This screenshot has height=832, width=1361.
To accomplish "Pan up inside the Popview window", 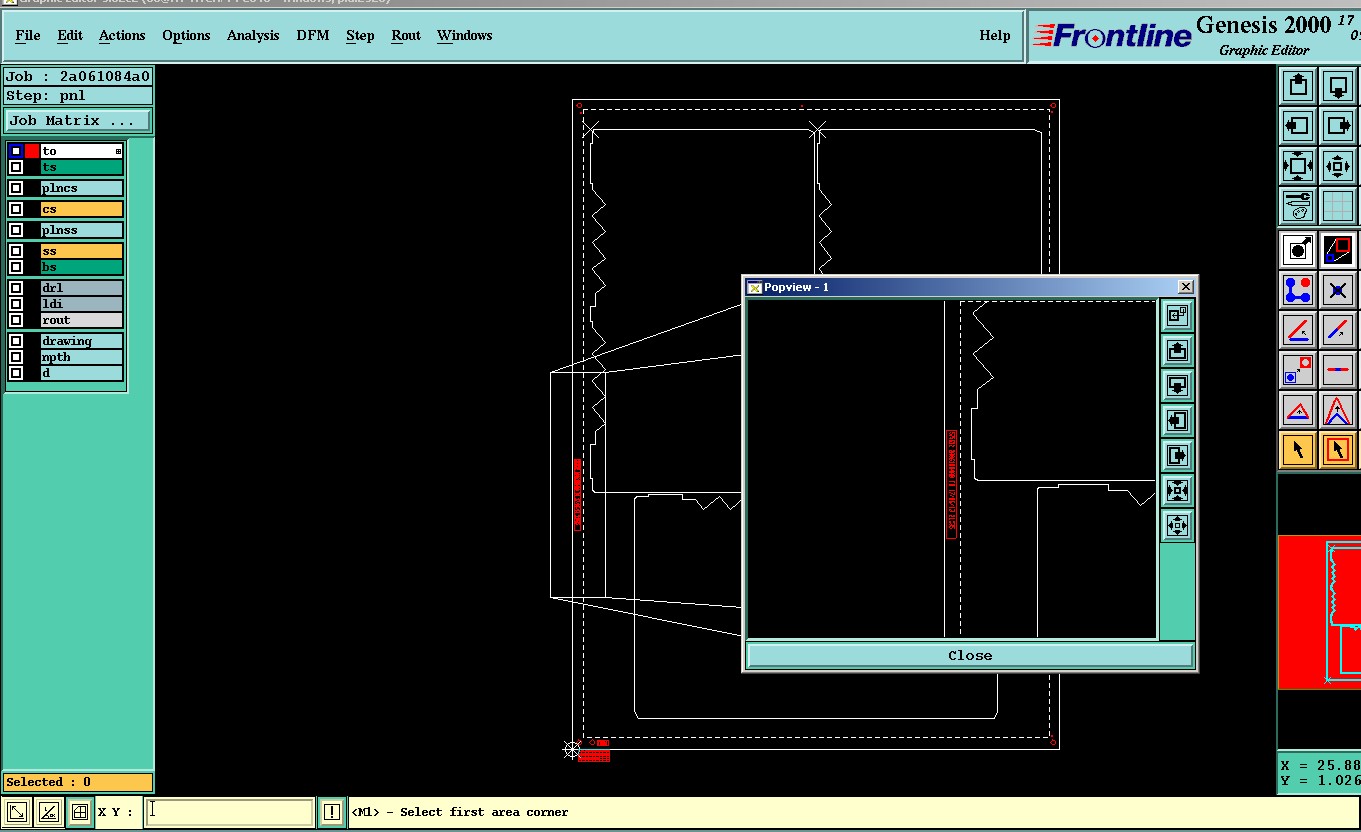I will 1177,351.
